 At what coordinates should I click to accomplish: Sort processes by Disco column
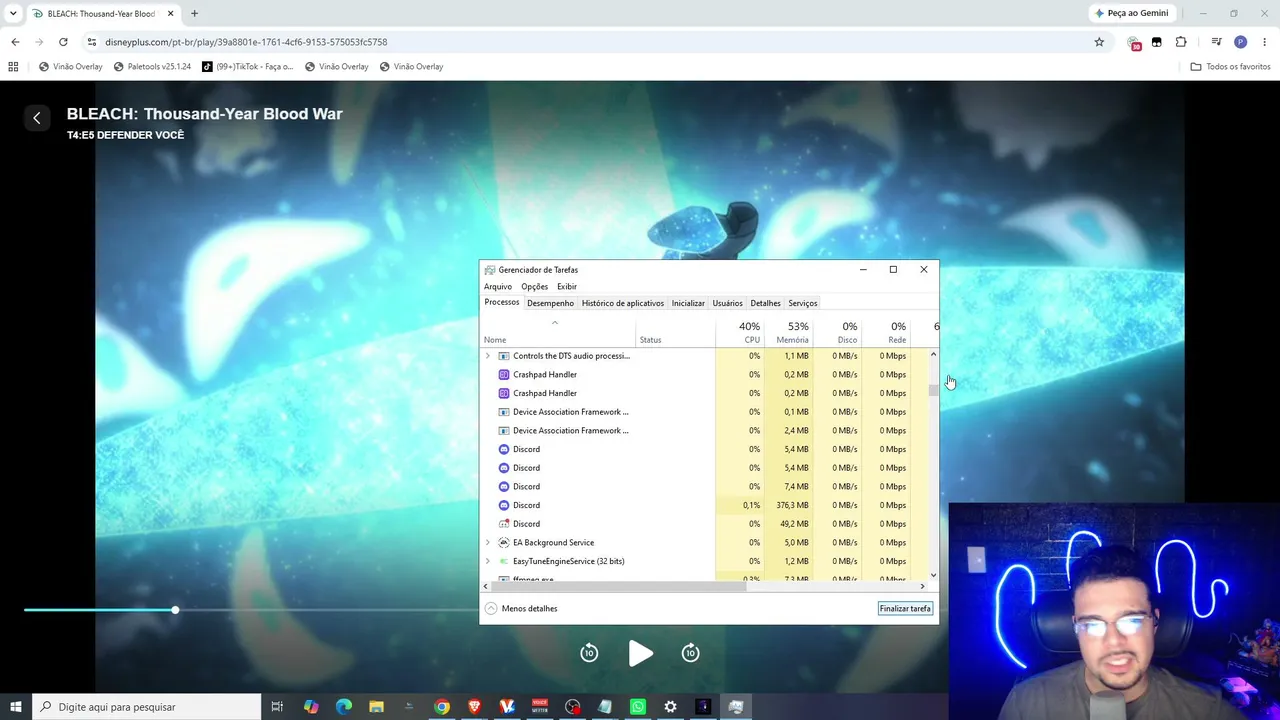(838, 333)
